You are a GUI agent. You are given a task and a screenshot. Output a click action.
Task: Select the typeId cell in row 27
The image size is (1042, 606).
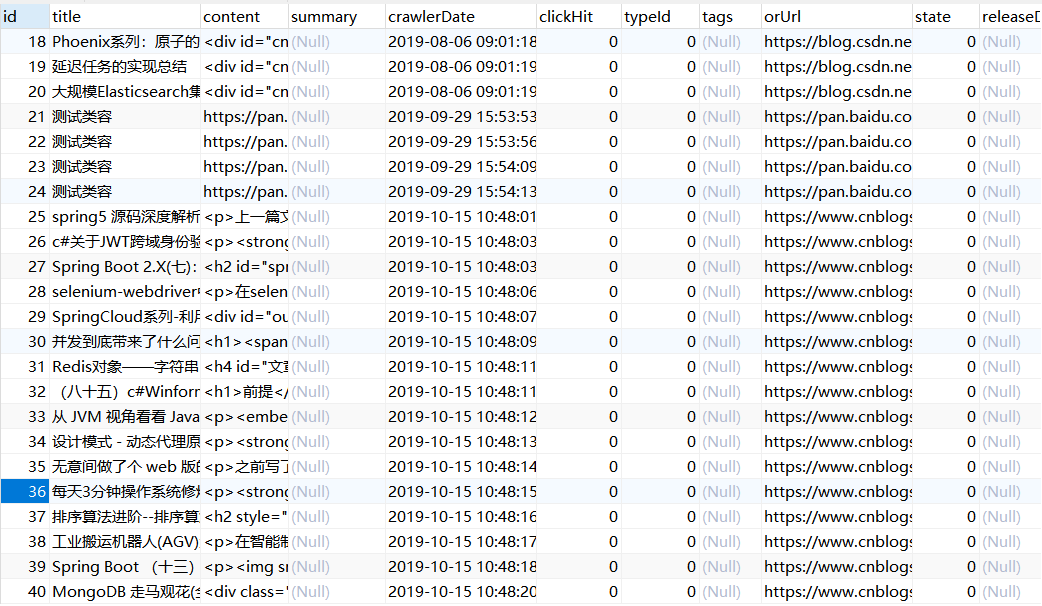pos(660,266)
